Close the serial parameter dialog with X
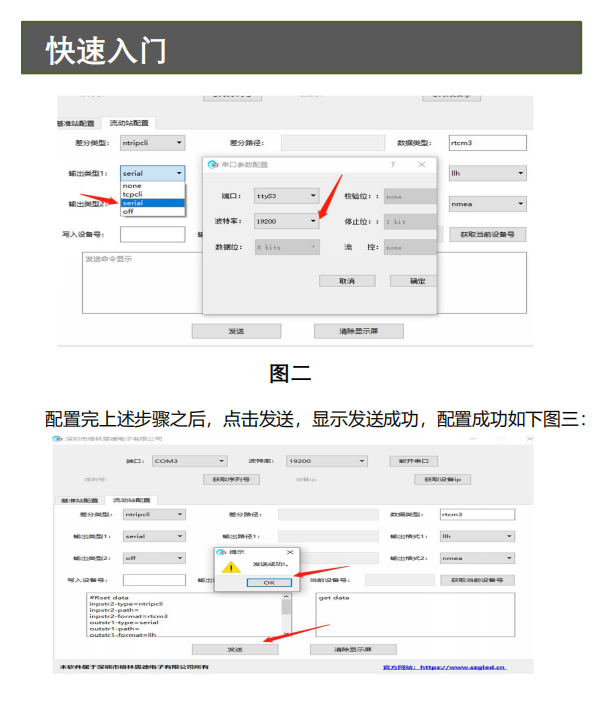Viewport: 597px width, 703px height. pos(422,165)
